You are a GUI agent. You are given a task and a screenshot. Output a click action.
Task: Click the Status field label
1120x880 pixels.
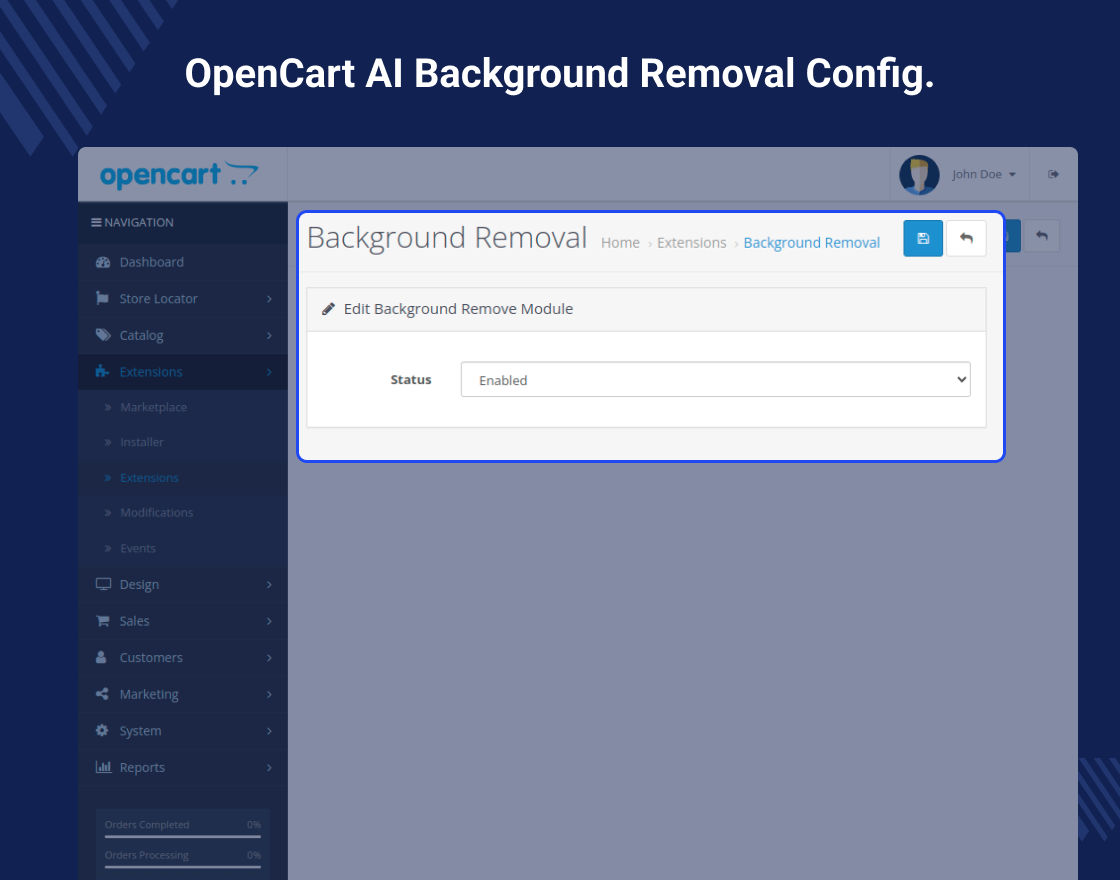pyautogui.click(x=411, y=380)
